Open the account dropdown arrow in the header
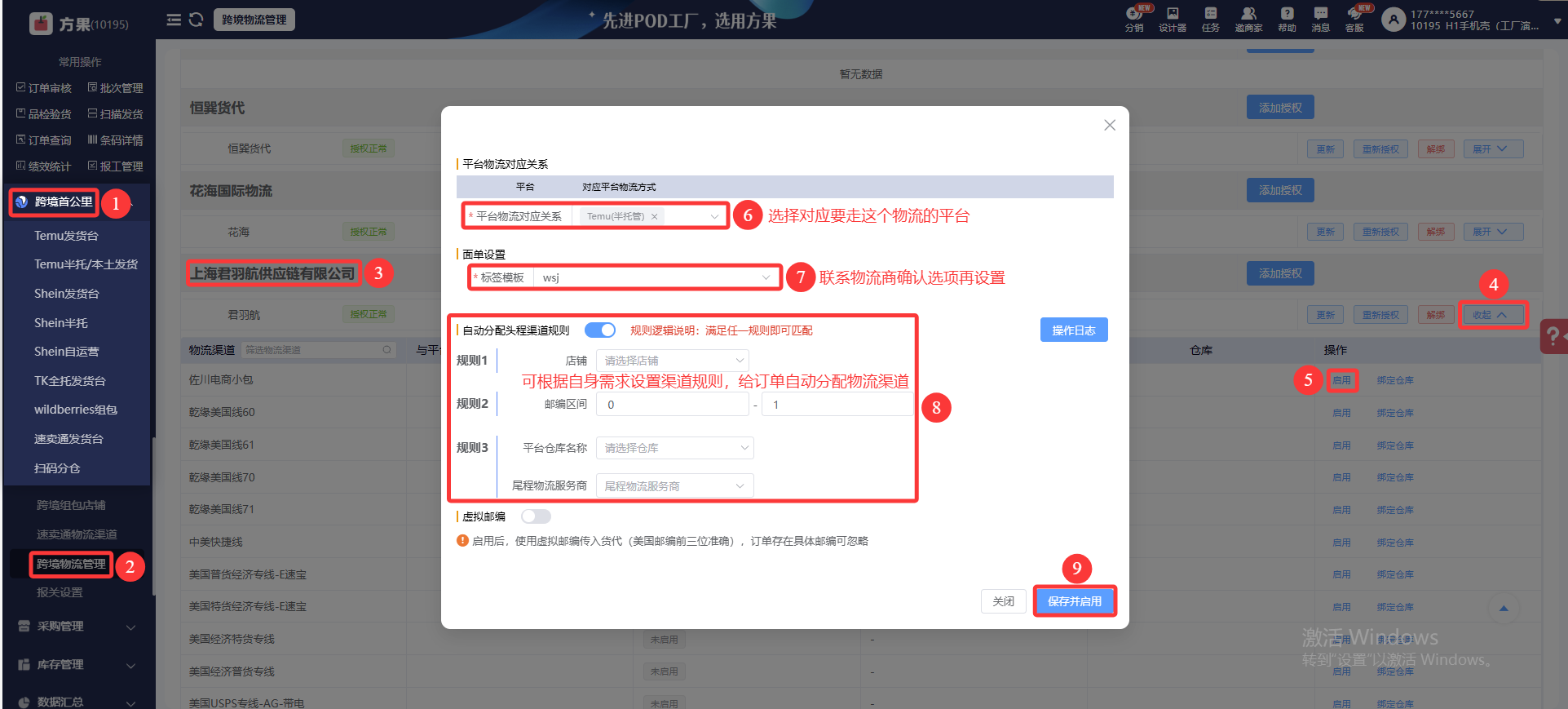This screenshot has height=709, width=1568. (x=1557, y=21)
